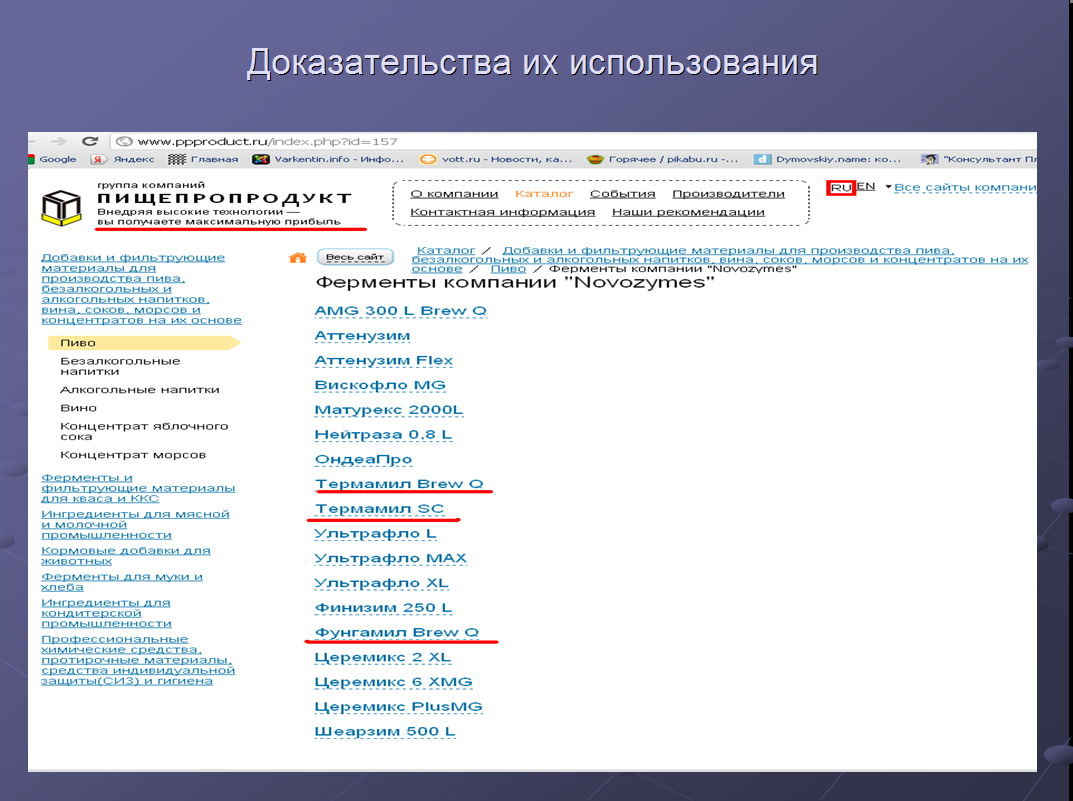
Task: Open the AMG 300 L Brew Q product
Action: click(400, 311)
